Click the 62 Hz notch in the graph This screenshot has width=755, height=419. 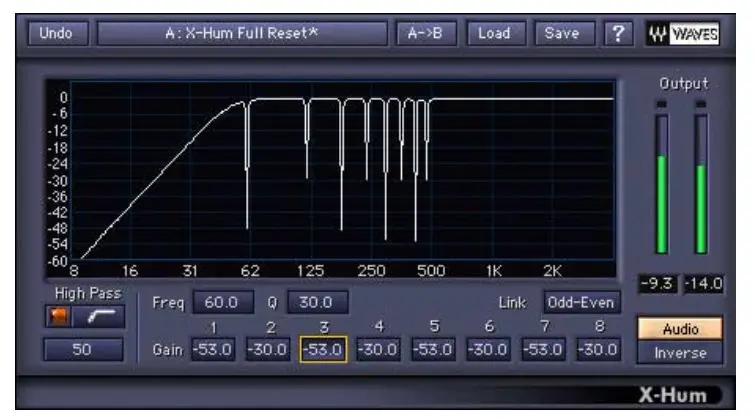coord(247,164)
